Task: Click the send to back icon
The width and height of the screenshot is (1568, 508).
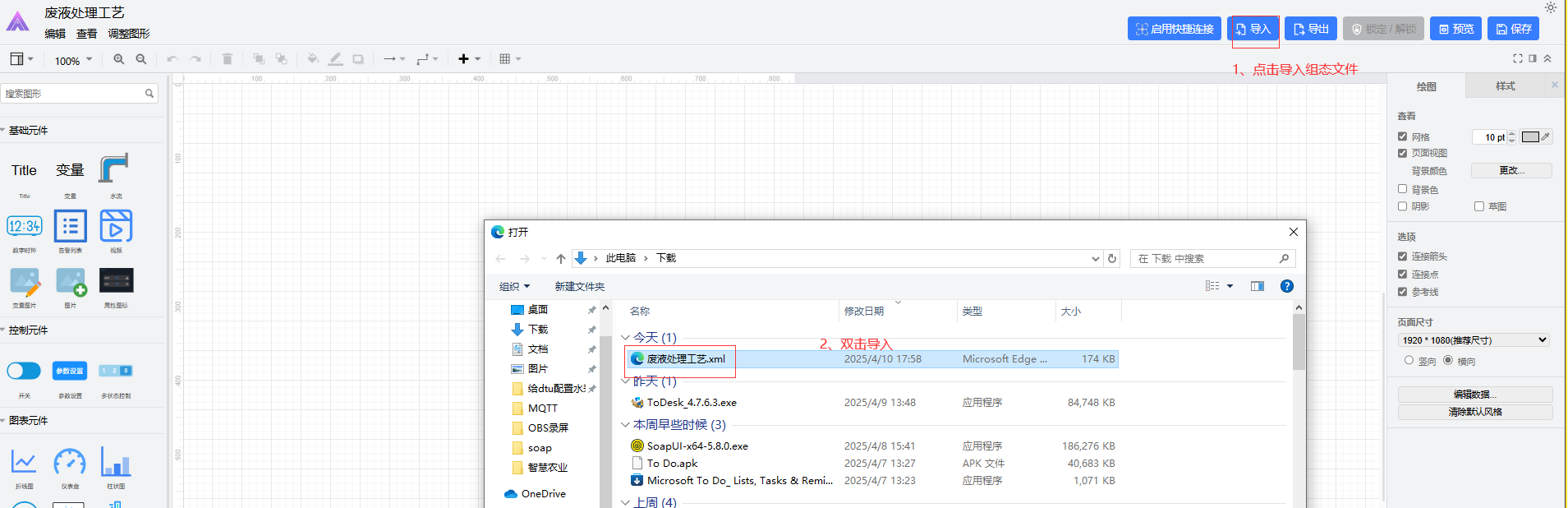Action: point(281,59)
